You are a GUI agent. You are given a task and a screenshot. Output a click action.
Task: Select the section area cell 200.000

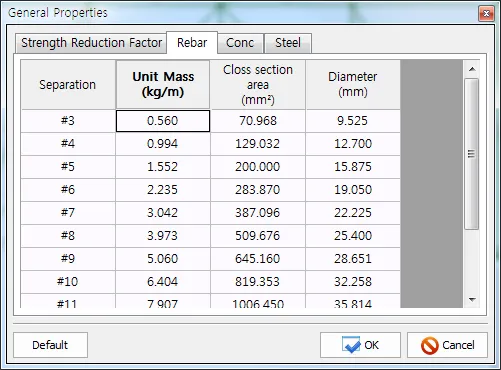[258, 167]
